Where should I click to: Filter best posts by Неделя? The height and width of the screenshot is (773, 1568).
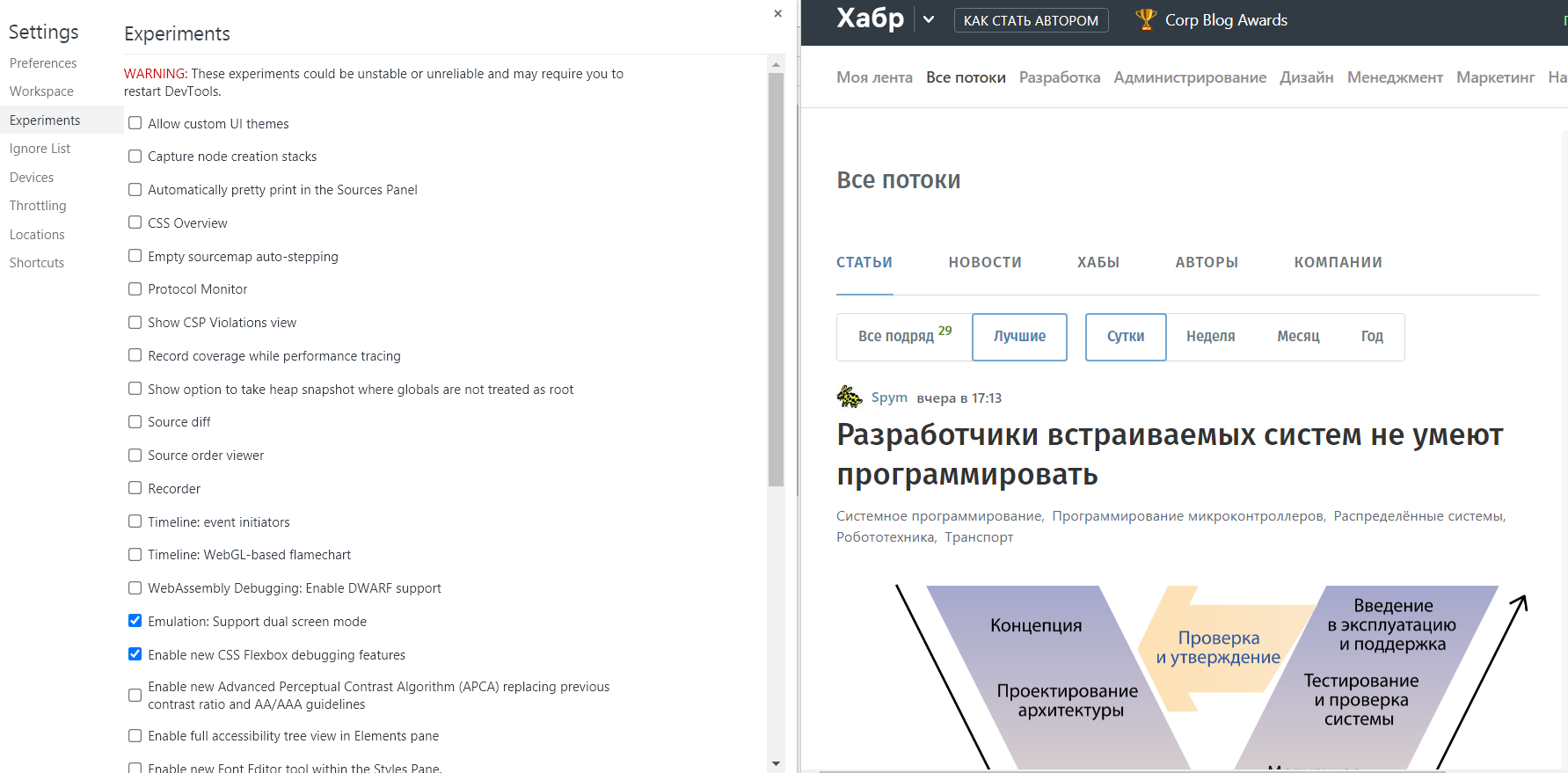pos(1210,336)
